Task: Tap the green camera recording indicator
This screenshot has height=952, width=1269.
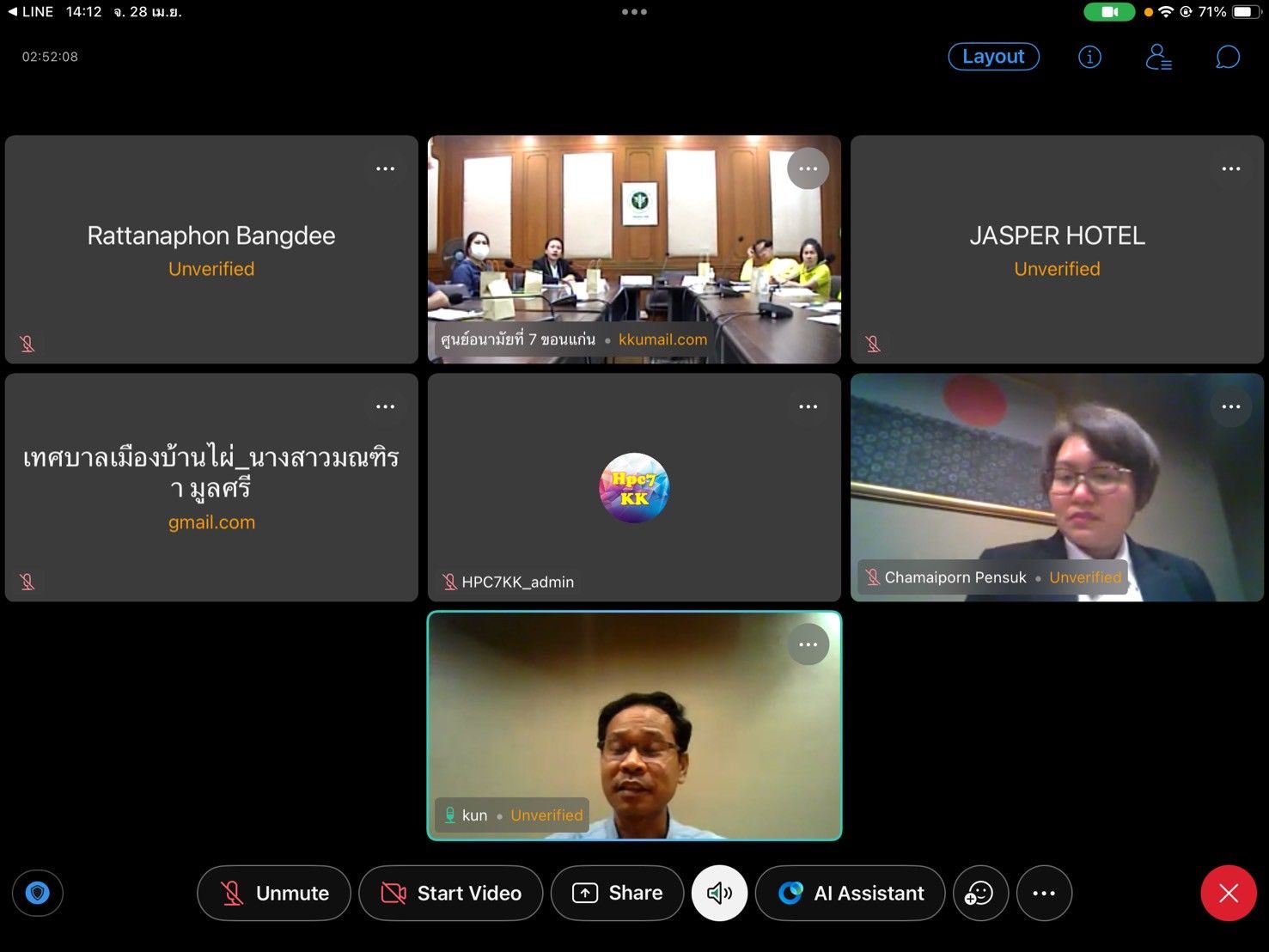Action: tap(1109, 12)
